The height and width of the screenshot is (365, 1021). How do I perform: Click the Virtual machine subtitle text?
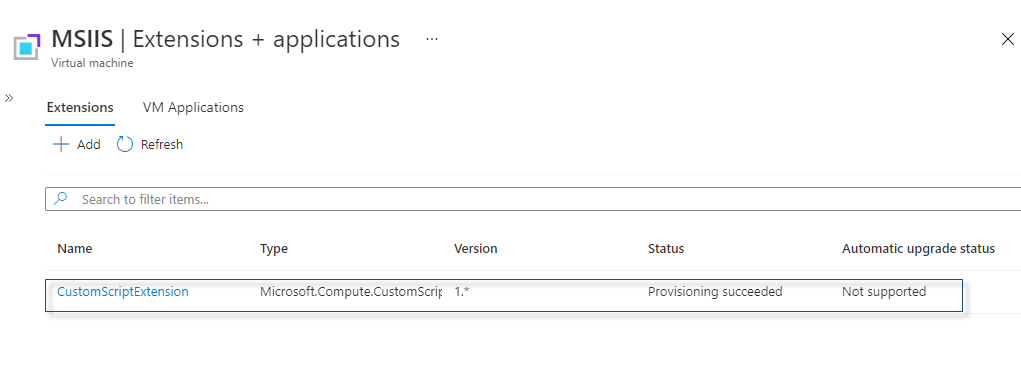pyautogui.click(x=92, y=64)
